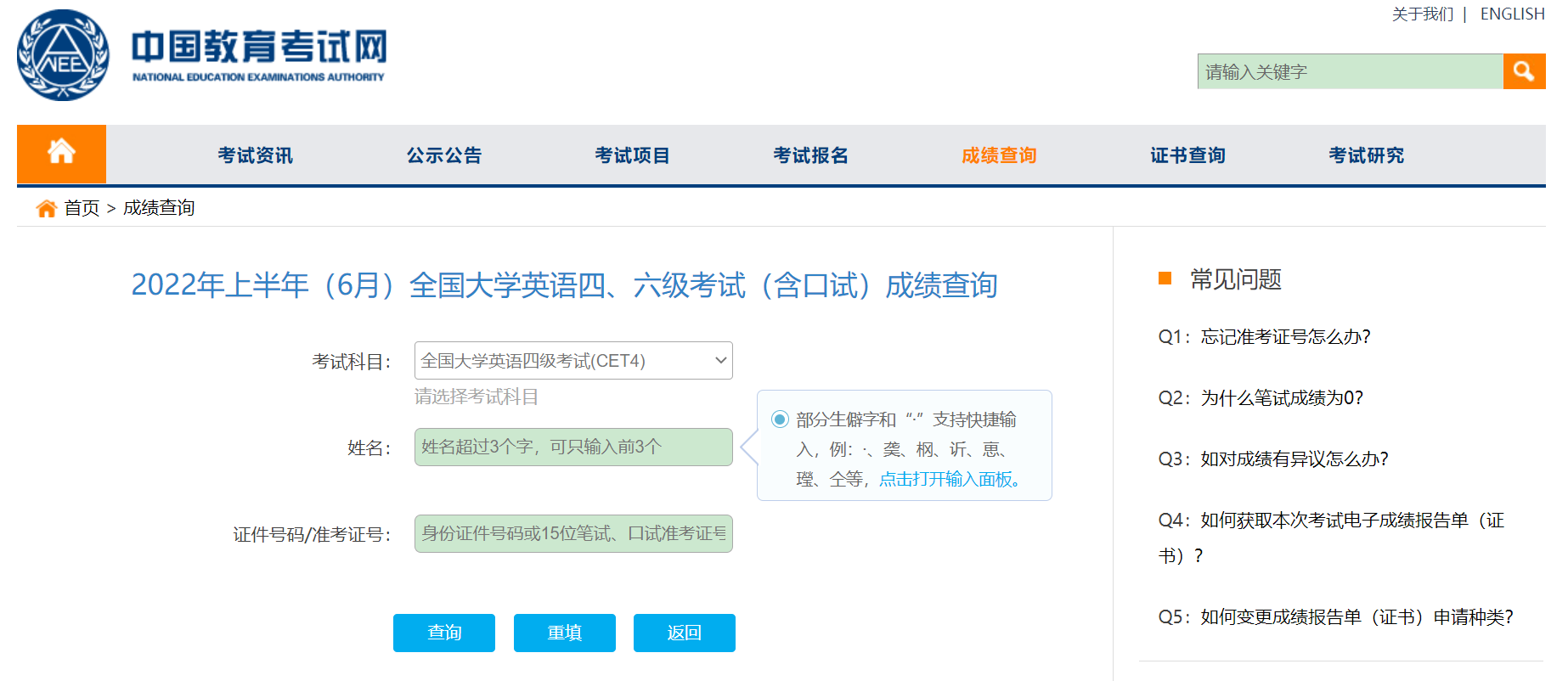Select the radio button in the tip box
The height and width of the screenshot is (681, 1568).
(x=780, y=419)
